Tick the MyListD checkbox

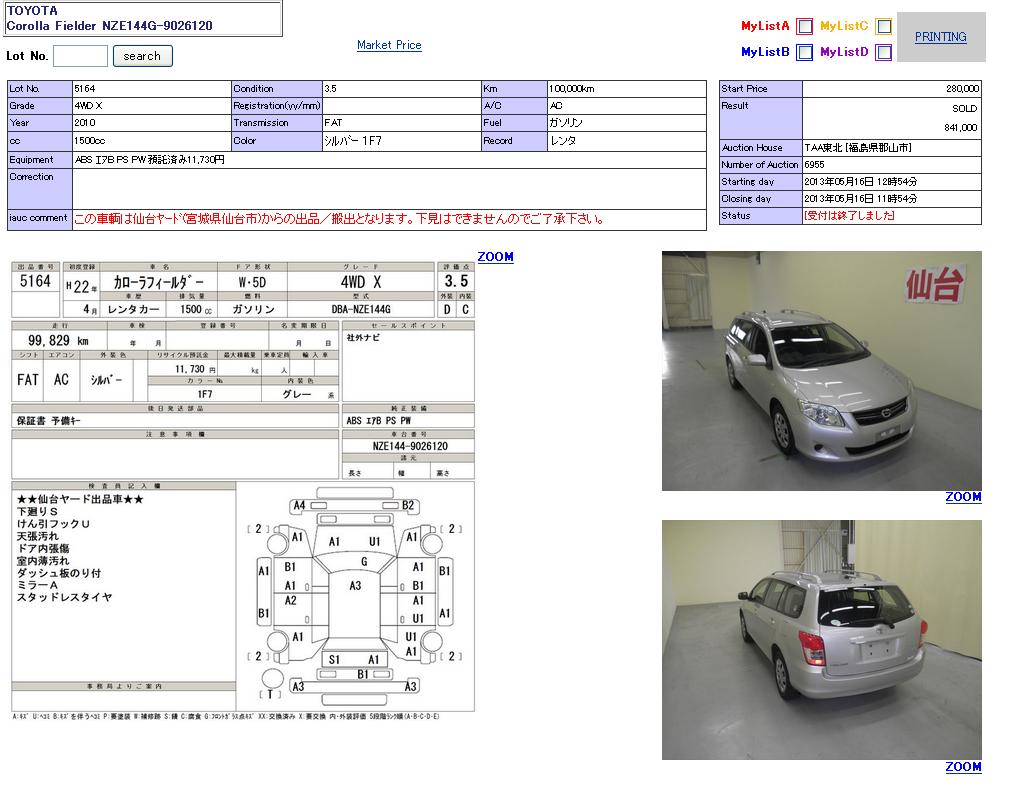pos(883,53)
